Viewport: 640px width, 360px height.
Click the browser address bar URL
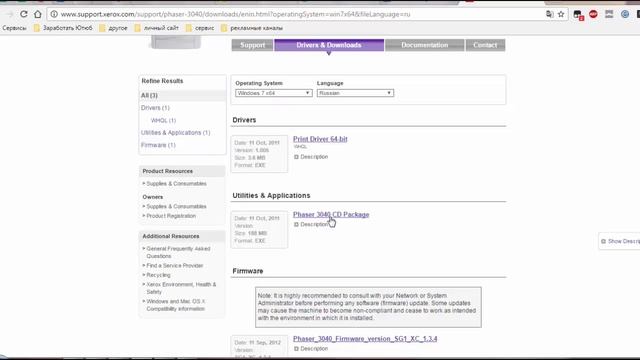(x=236, y=14)
